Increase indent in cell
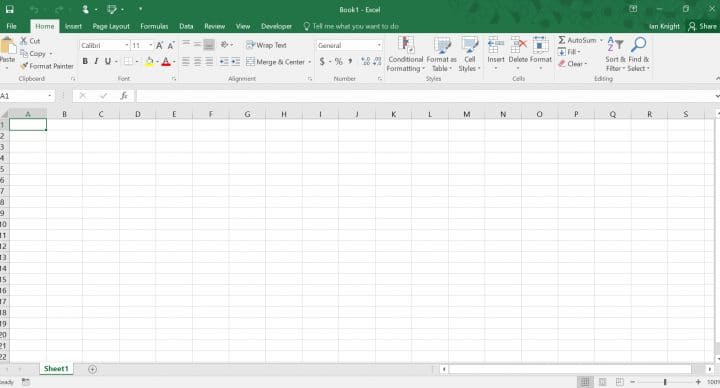 point(235,61)
